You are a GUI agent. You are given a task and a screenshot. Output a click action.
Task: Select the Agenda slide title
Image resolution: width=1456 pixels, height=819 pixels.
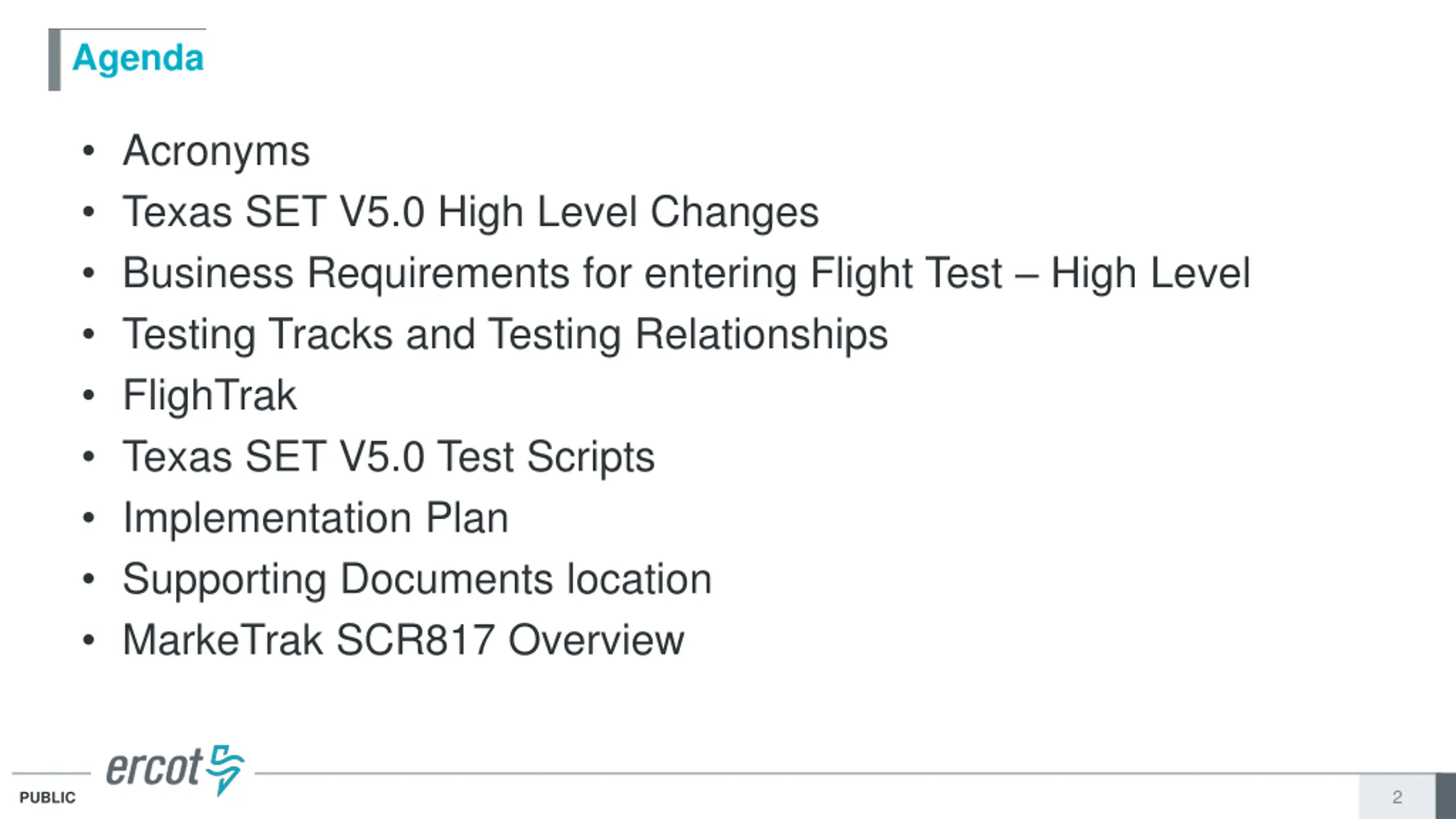coord(138,58)
